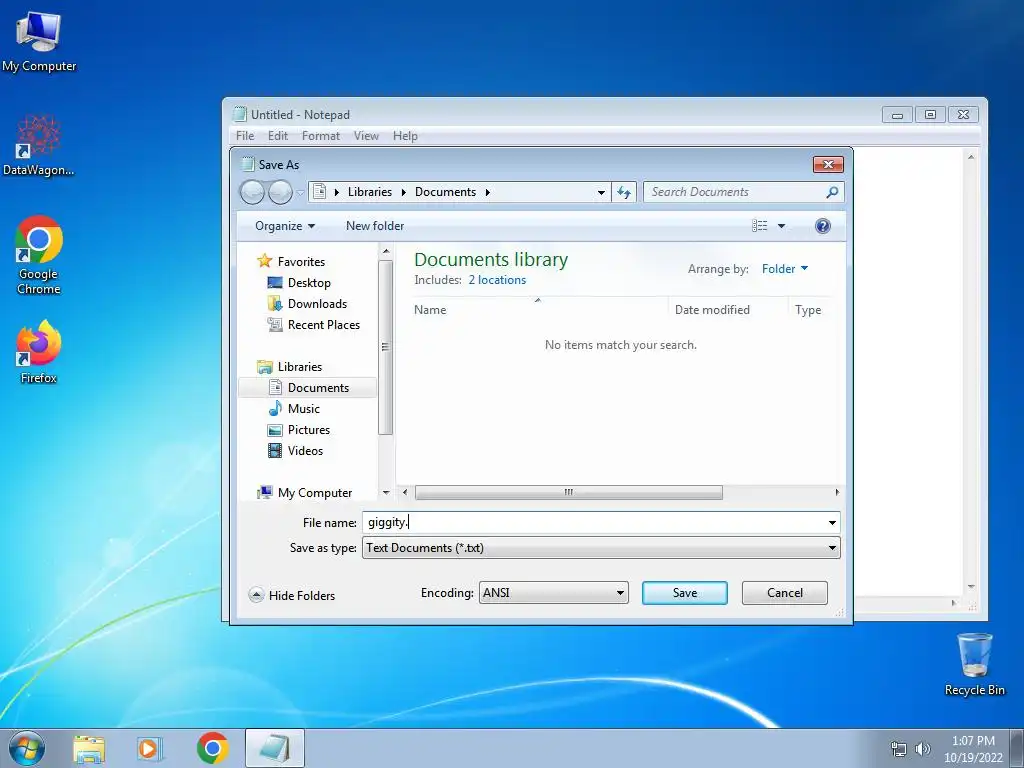Click the horizontal scrollbar thumb in file list
Viewport: 1024px width, 768px height.
[x=569, y=492]
